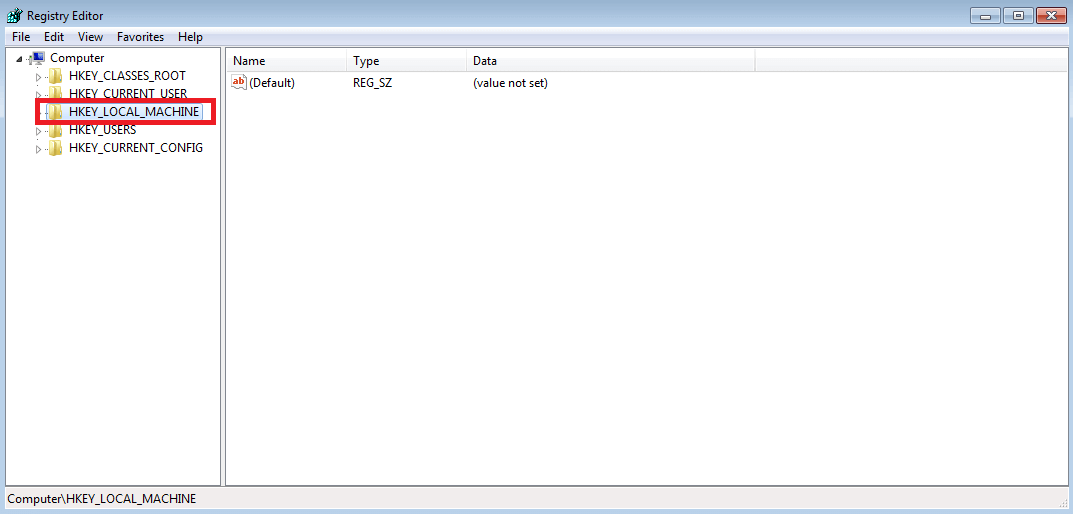Expand the HKEY_CURRENT_USER key
Viewport: 1073px width, 514px height.
click(38, 94)
